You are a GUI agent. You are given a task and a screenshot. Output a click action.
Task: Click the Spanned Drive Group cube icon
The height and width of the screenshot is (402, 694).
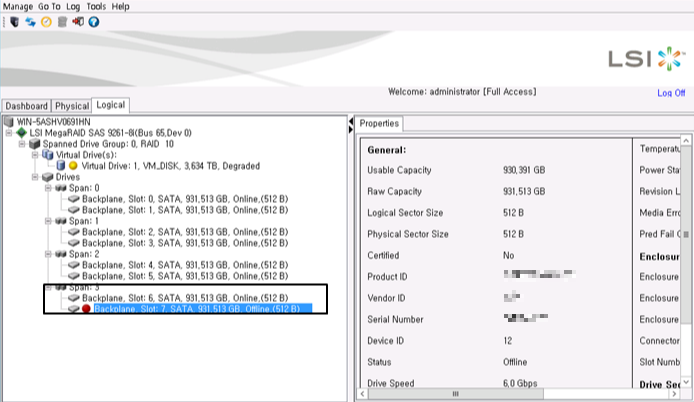34,143
